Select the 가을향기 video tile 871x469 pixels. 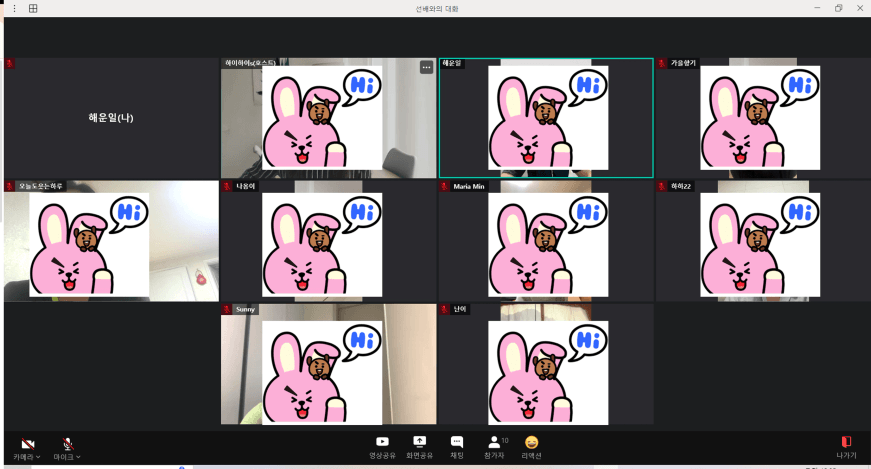pyautogui.click(x=763, y=118)
